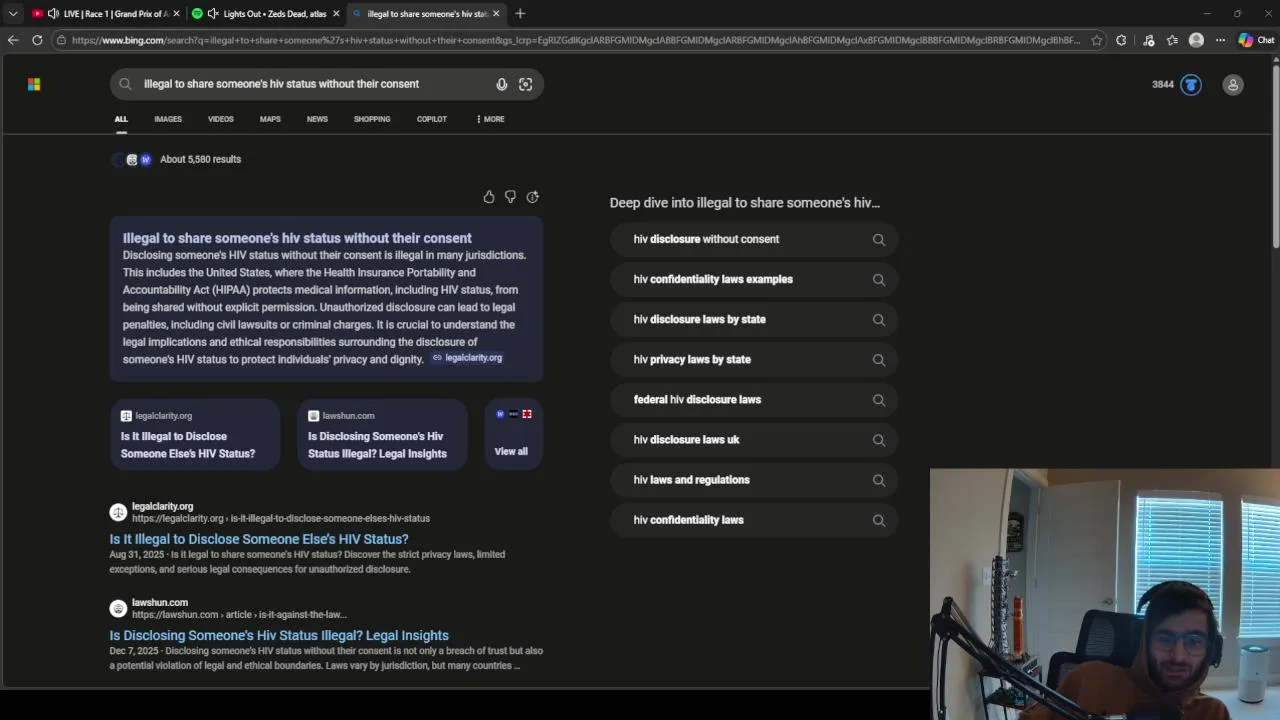Click the Bing search magnifier icon in search box
This screenshot has width=1280, height=720.
[125, 84]
